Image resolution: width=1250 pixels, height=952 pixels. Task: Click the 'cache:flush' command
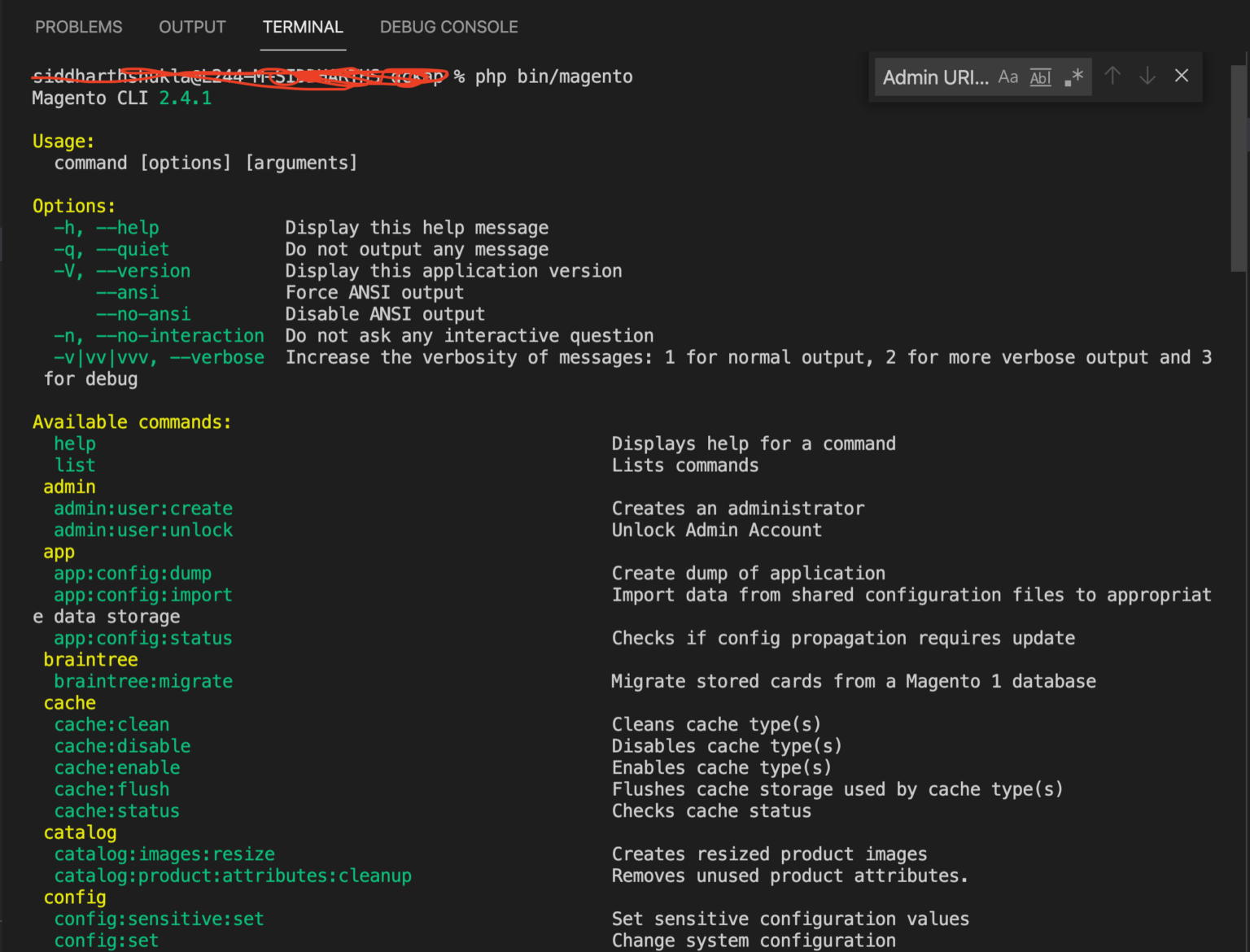tap(112, 789)
